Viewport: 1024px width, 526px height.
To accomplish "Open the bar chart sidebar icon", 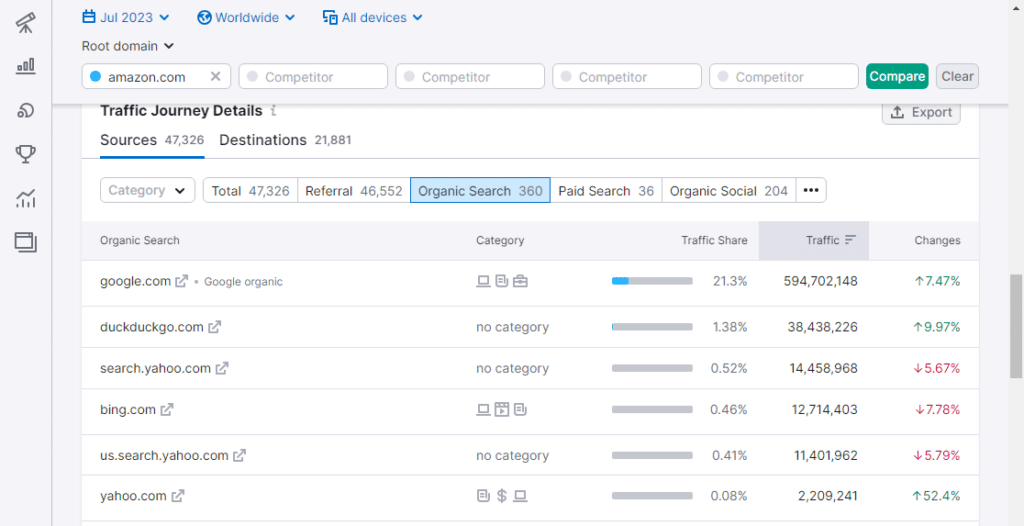I will click(25, 65).
